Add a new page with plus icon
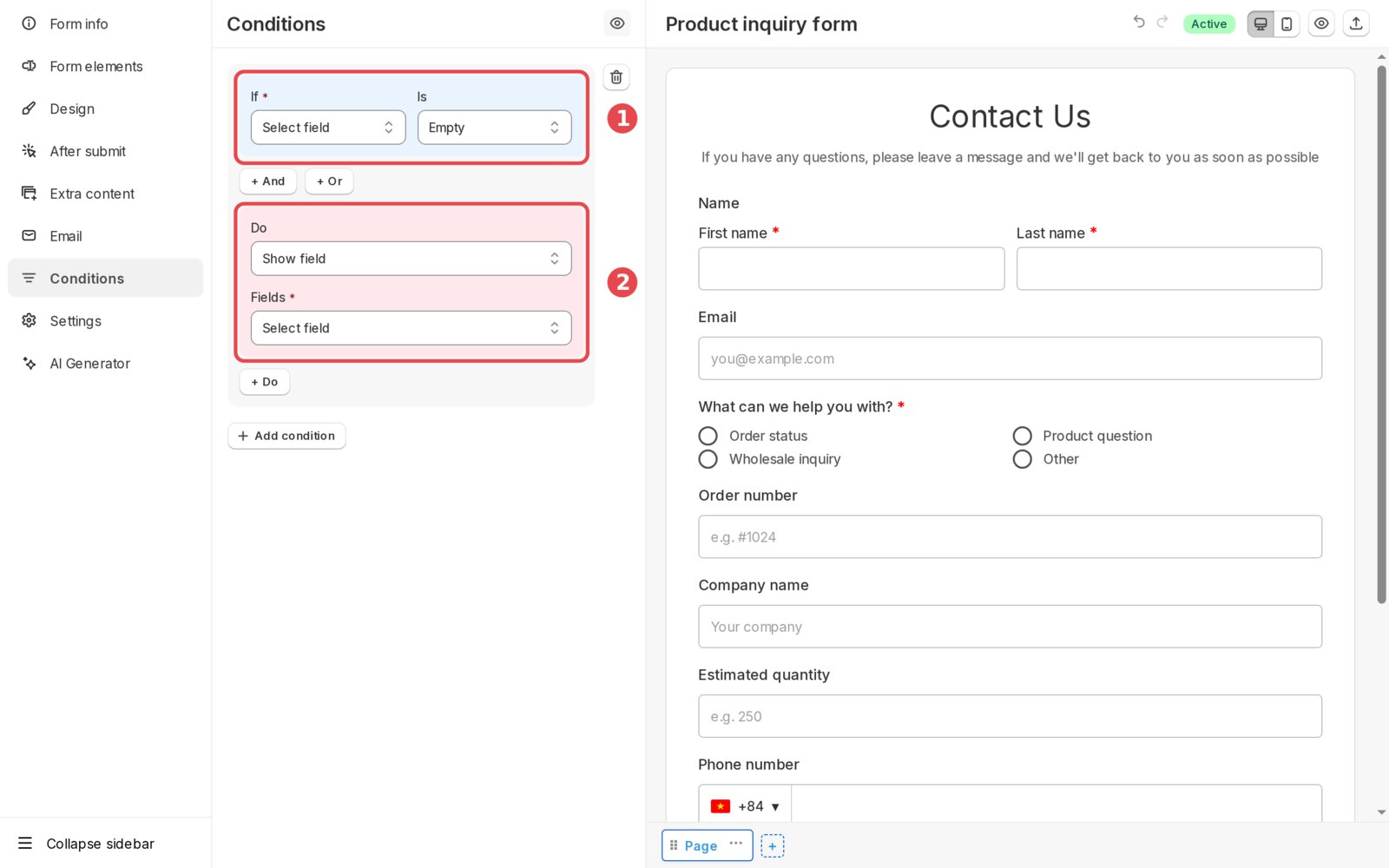 tap(773, 846)
